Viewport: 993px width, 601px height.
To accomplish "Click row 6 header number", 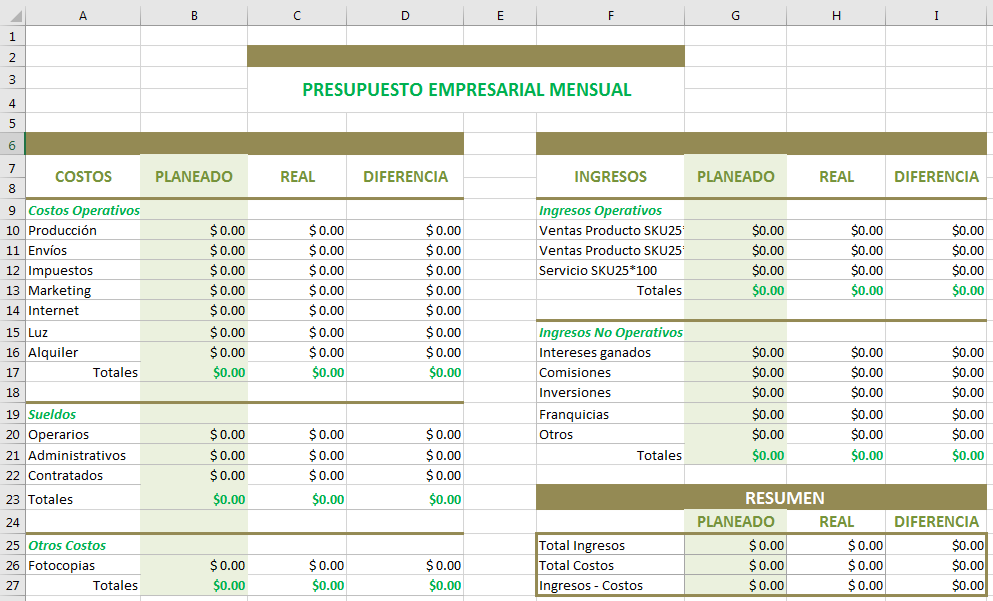I will coord(12,145).
